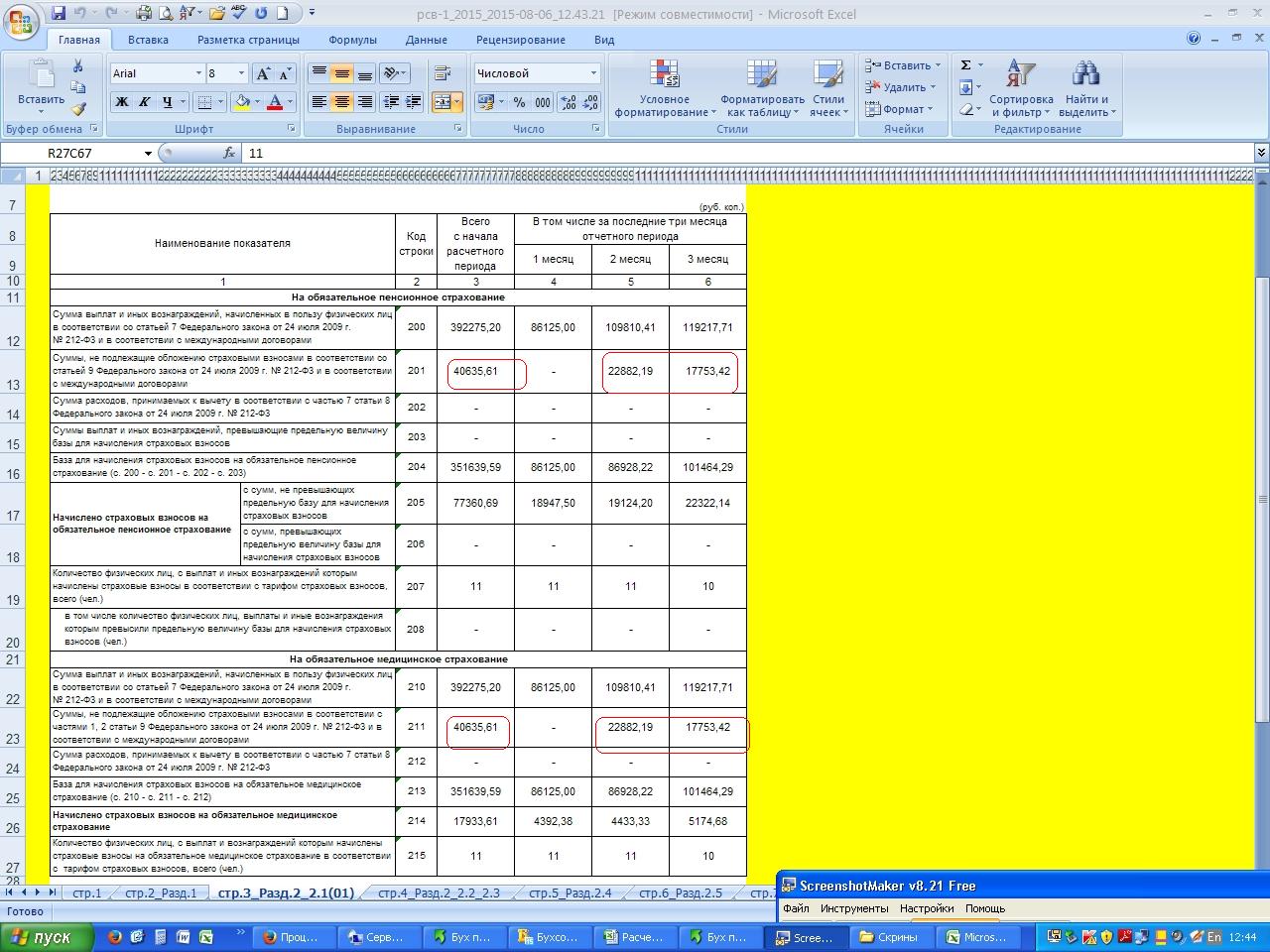Select the Format Painter brush icon
Viewport: 1270px width, 952px height.
(x=77, y=109)
